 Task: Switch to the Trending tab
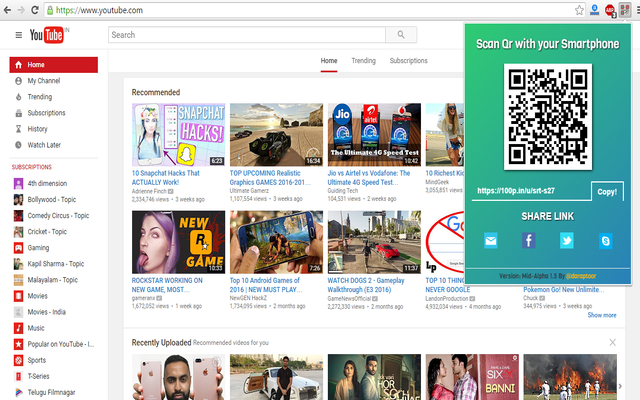[364, 61]
